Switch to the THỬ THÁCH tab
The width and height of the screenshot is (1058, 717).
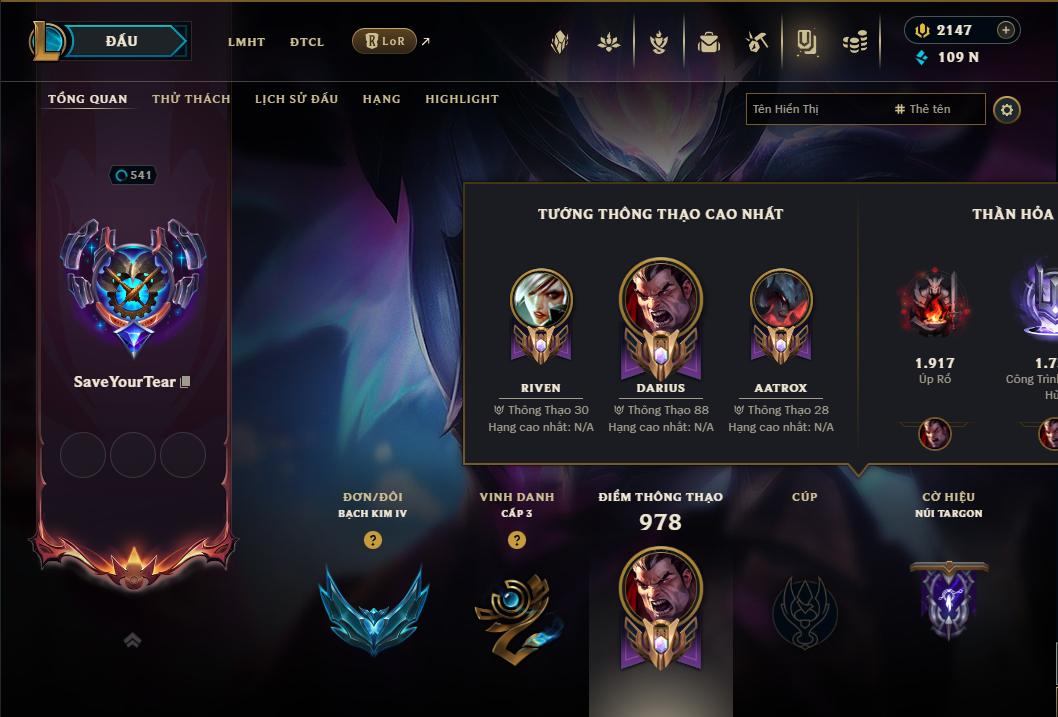coord(191,99)
